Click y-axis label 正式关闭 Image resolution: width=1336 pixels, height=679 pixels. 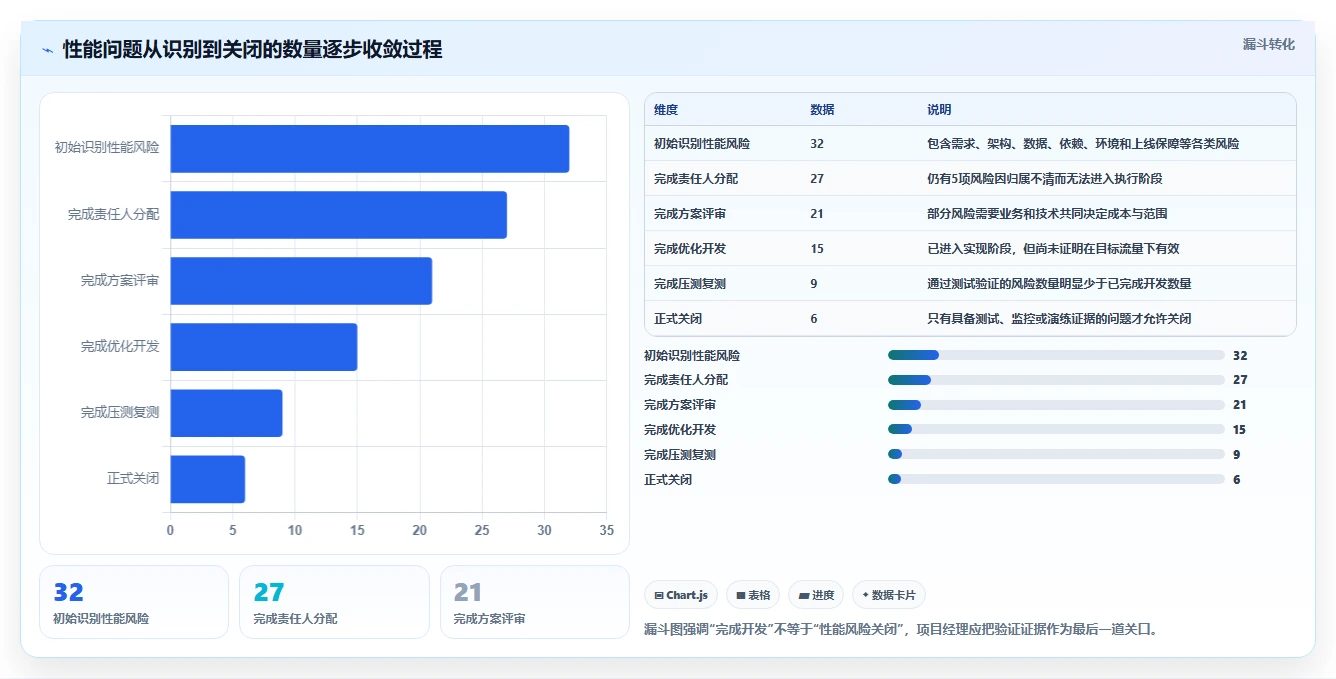coord(133,479)
